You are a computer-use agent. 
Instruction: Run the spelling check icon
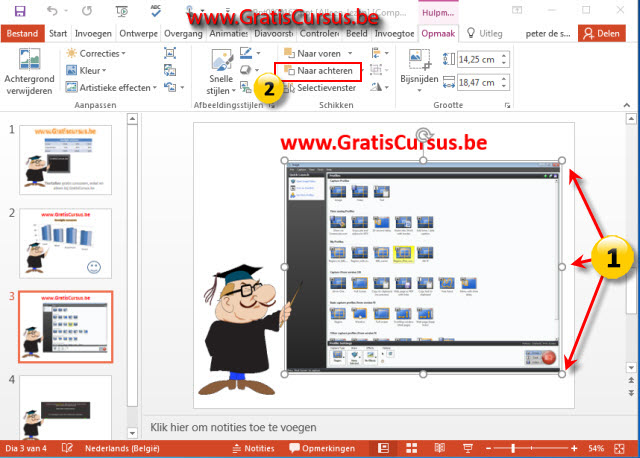(x=156, y=11)
